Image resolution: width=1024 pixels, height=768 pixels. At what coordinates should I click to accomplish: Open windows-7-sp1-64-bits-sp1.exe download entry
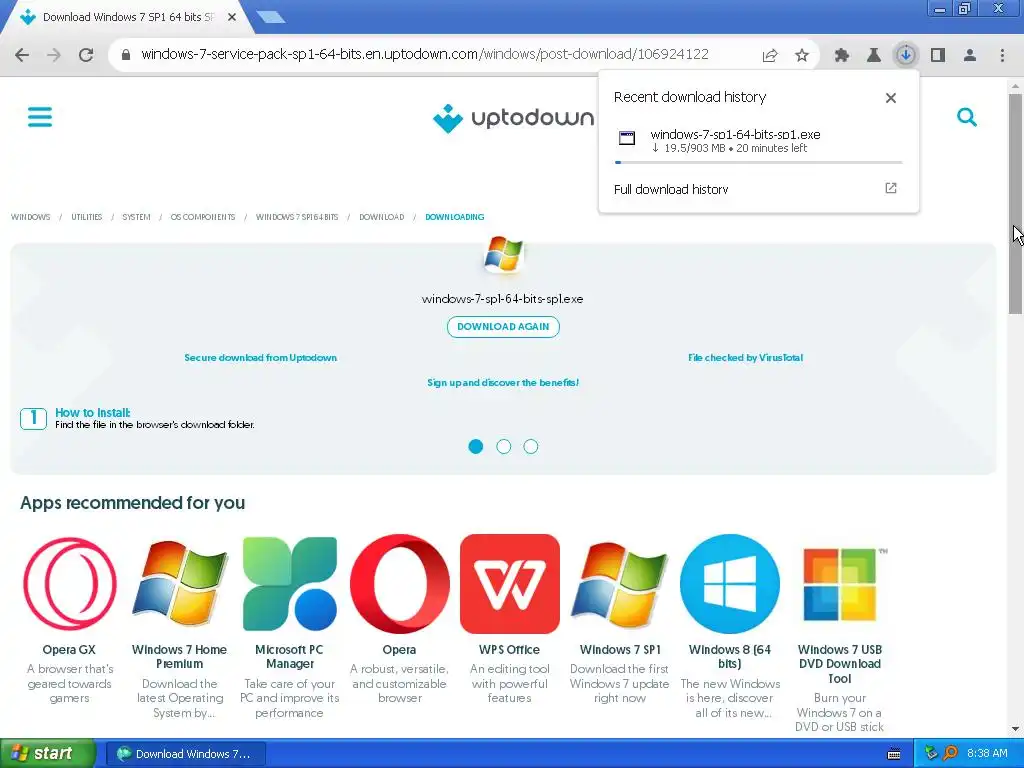pos(759,141)
